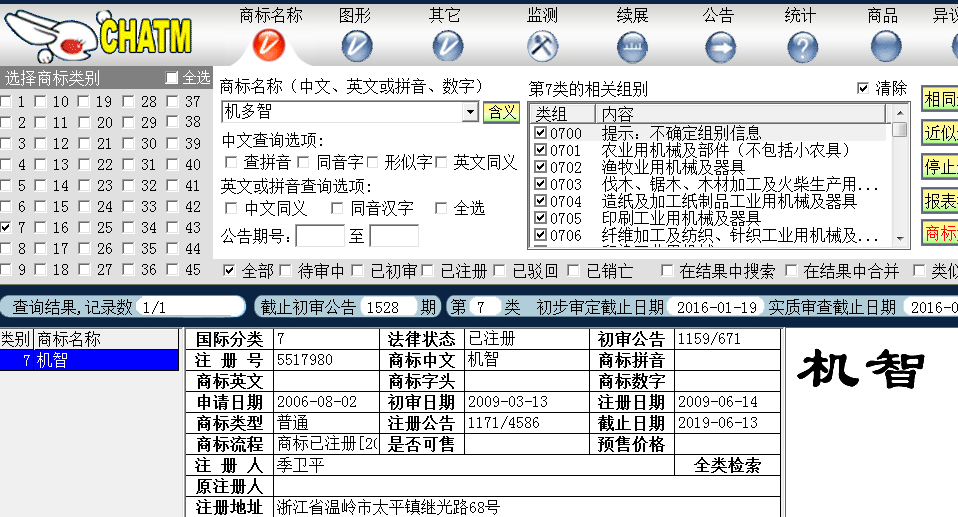
Task: Click the class number 7 field
Action: point(486,307)
